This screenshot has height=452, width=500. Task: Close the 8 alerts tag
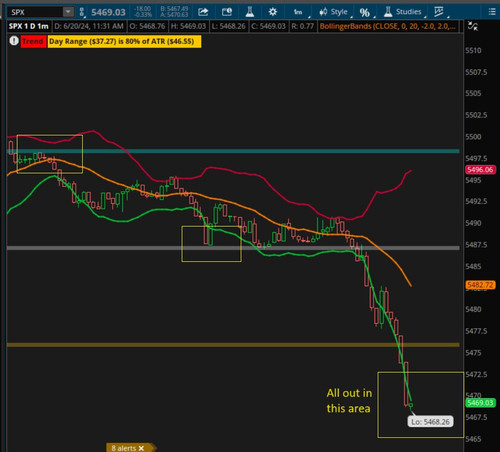point(141,448)
